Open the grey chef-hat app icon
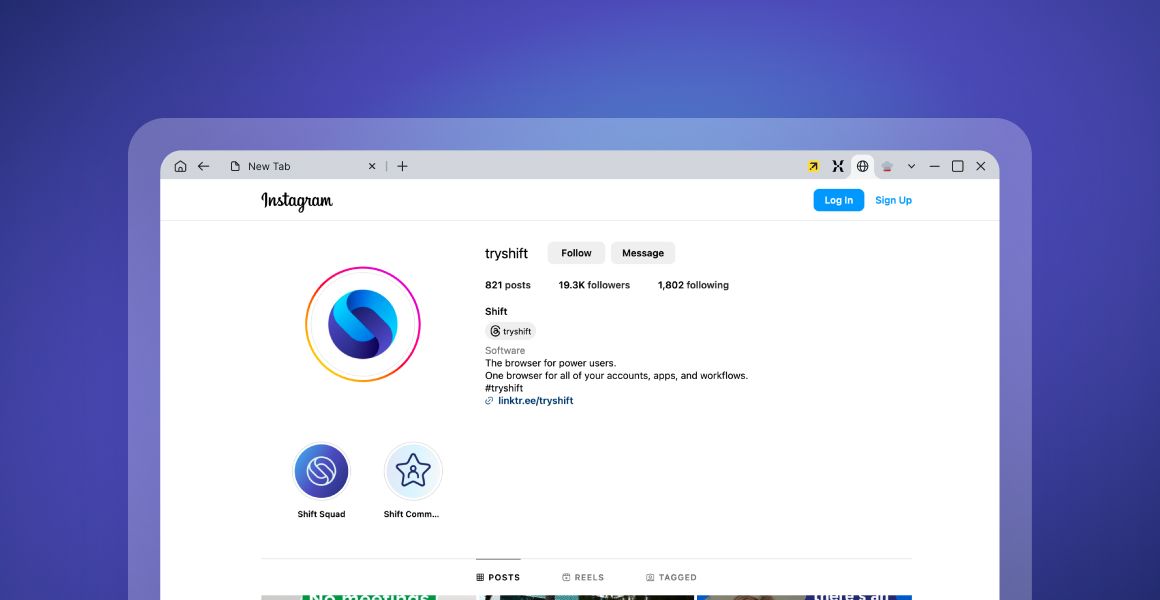The height and width of the screenshot is (600, 1160). [887, 166]
